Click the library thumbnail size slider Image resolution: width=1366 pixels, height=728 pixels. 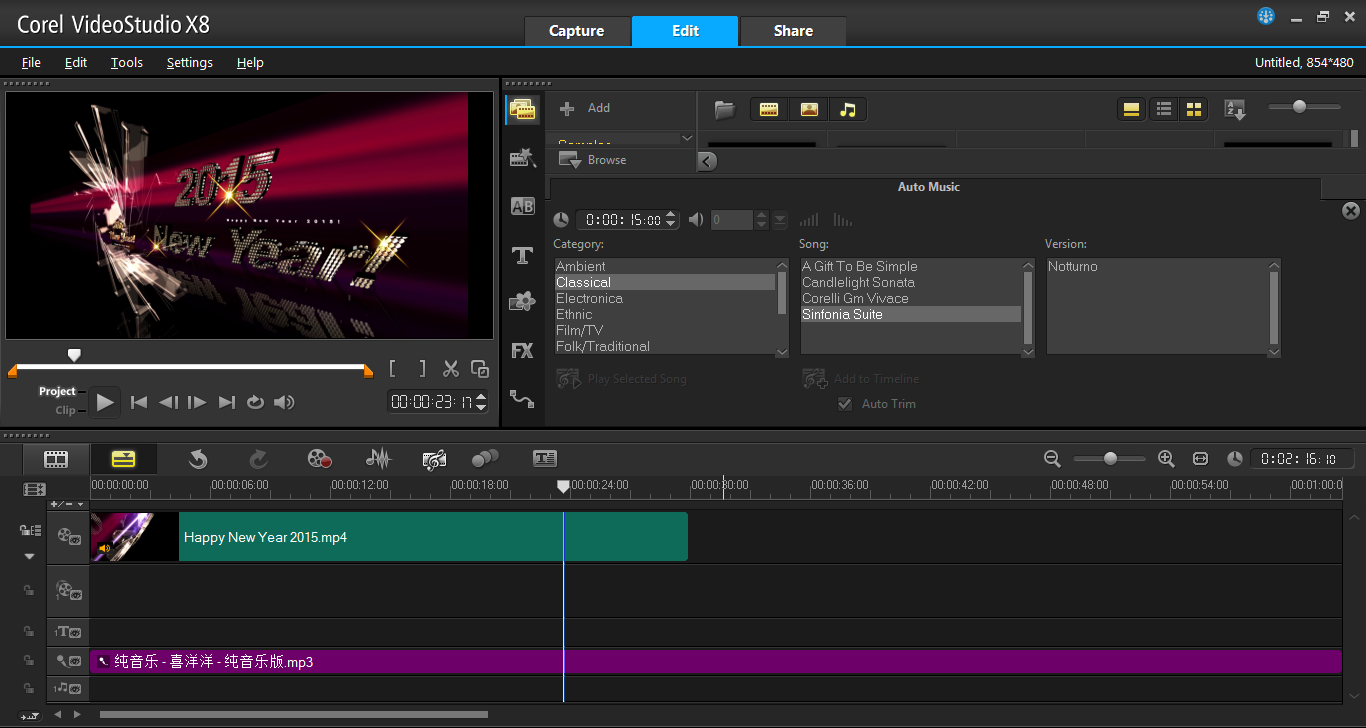pyautogui.click(x=1299, y=107)
